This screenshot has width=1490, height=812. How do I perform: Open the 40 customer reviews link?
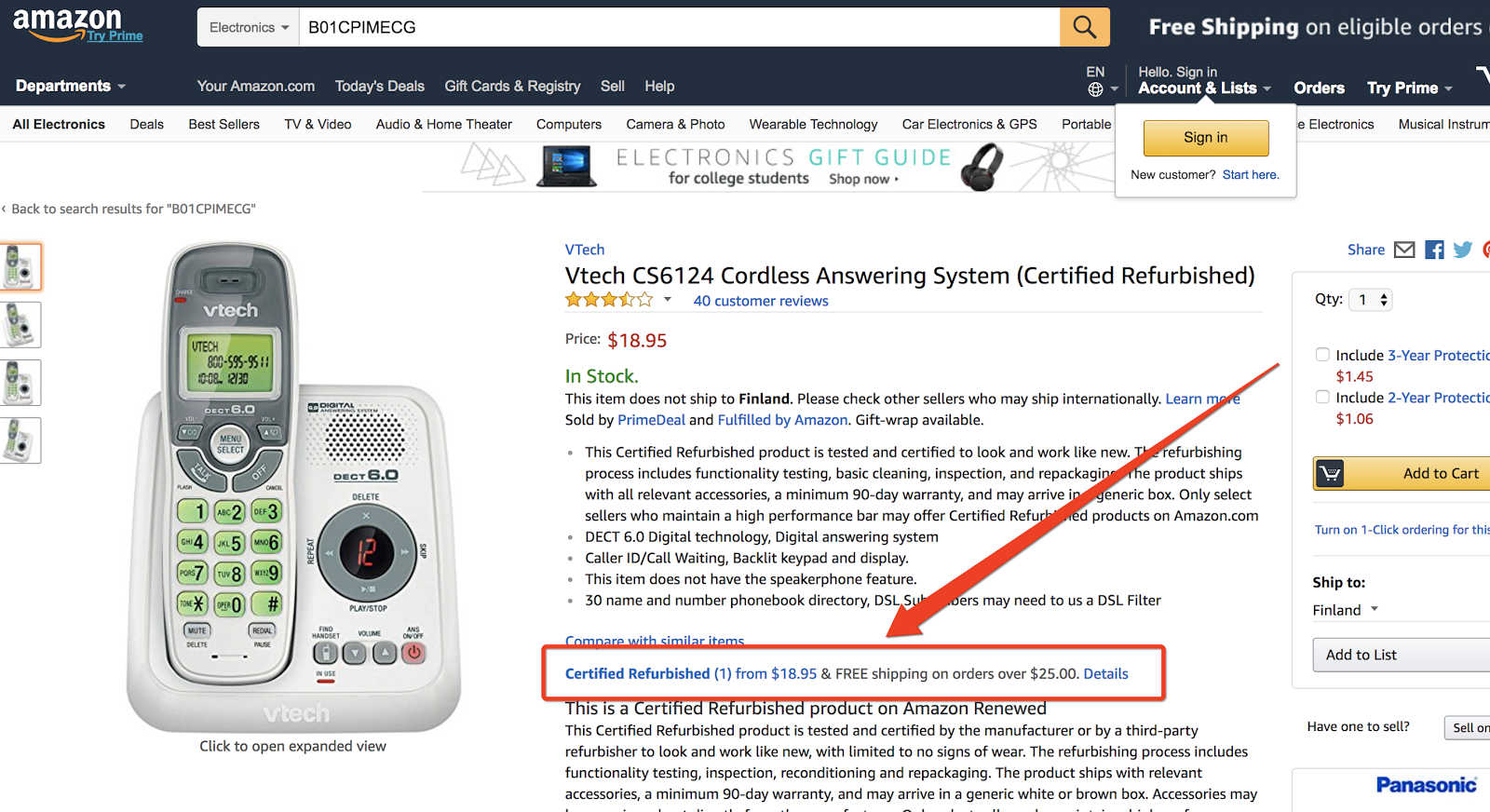[761, 301]
